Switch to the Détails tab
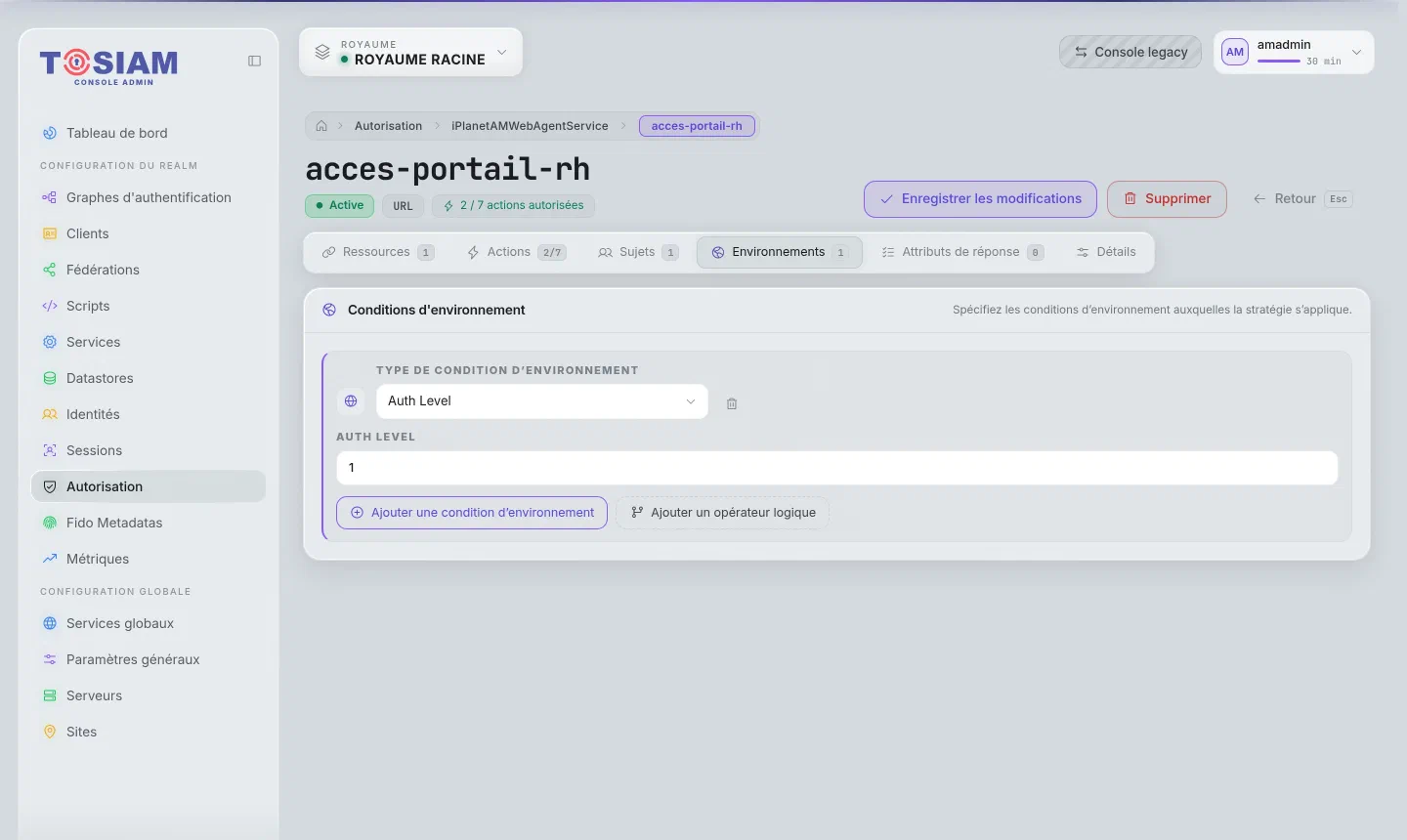Image resolution: width=1407 pixels, height=840 pixels. [1106, 252]
